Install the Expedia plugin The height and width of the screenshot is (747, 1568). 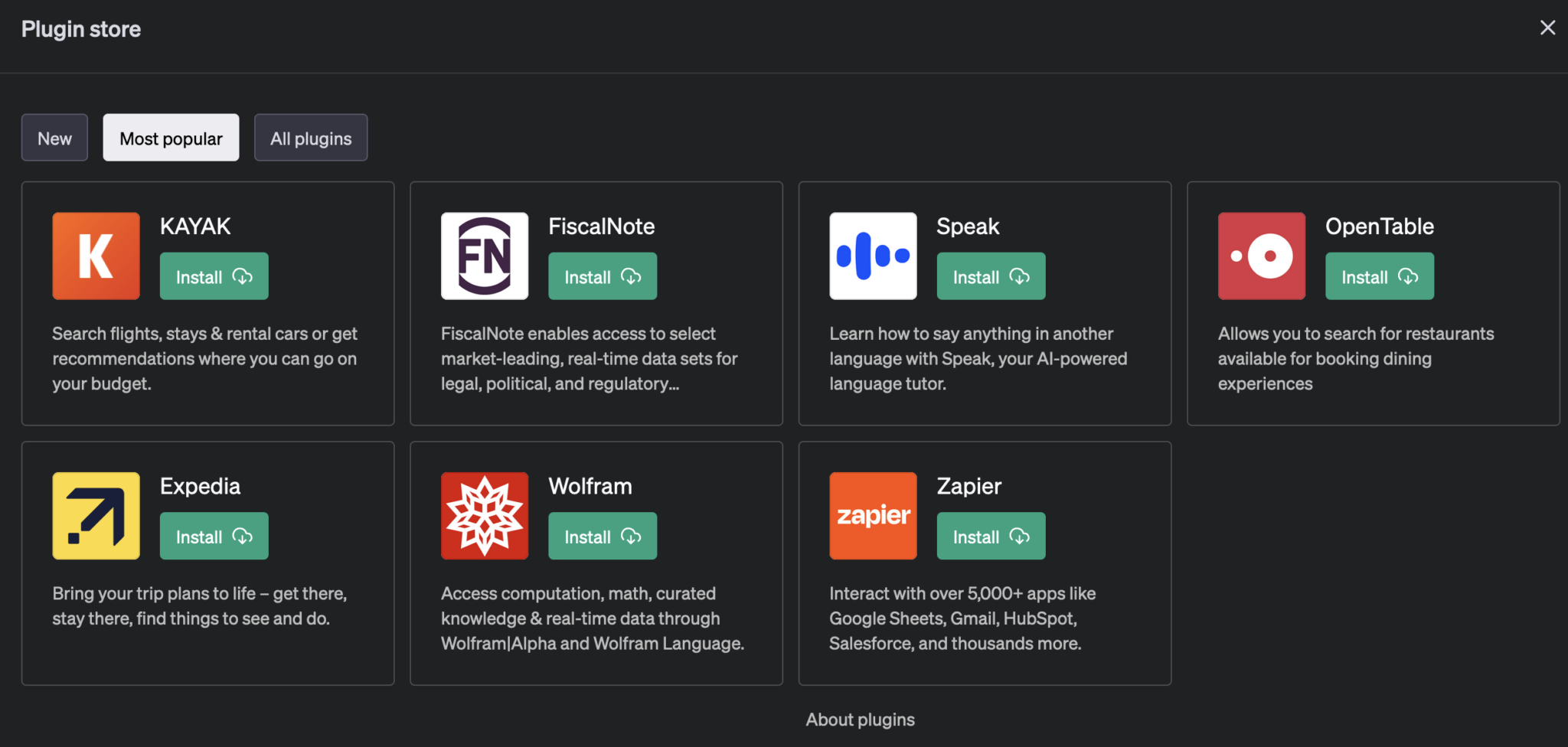point(214,536)
